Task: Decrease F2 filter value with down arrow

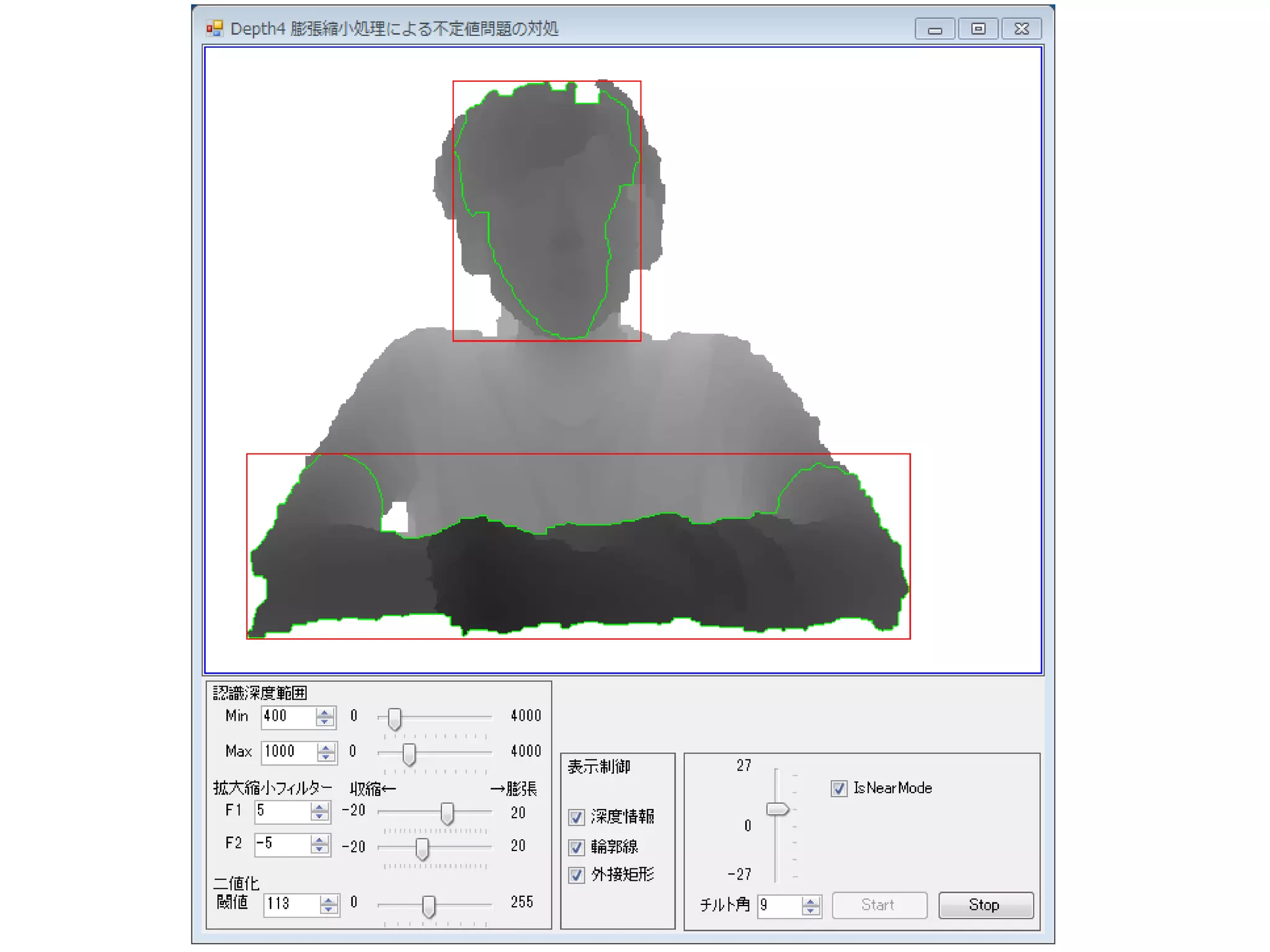Action: coord(319,848)
